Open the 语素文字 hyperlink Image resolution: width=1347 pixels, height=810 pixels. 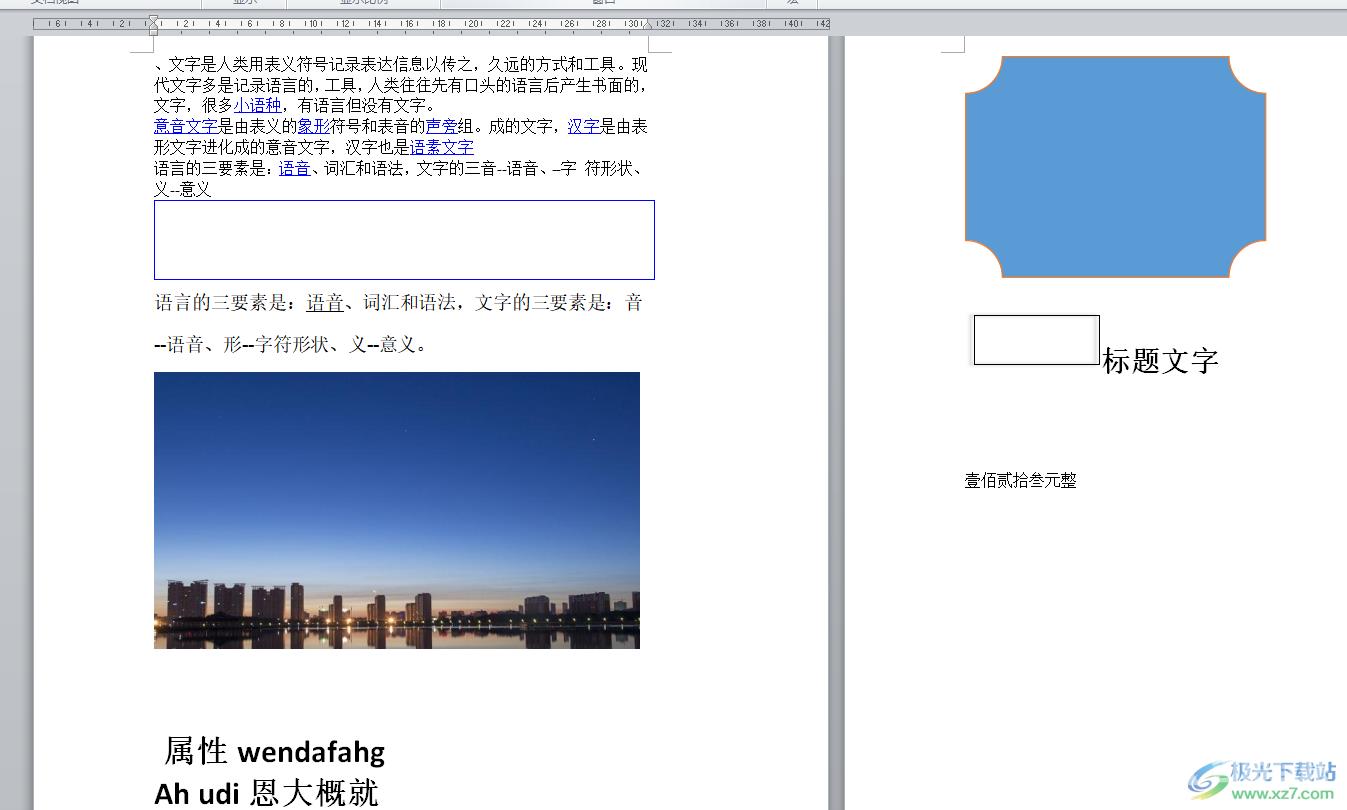coord(442,148)
